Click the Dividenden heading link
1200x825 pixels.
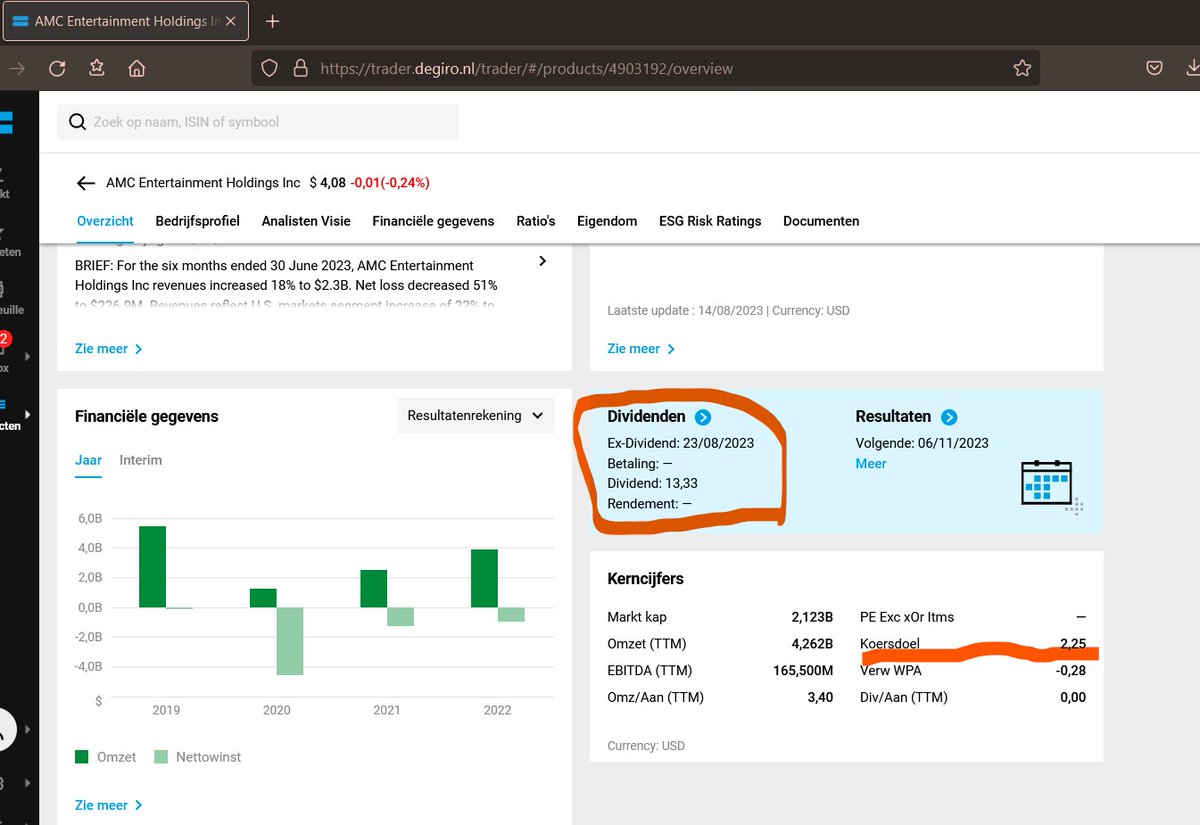pyautogui.click(x=646, y=417)
